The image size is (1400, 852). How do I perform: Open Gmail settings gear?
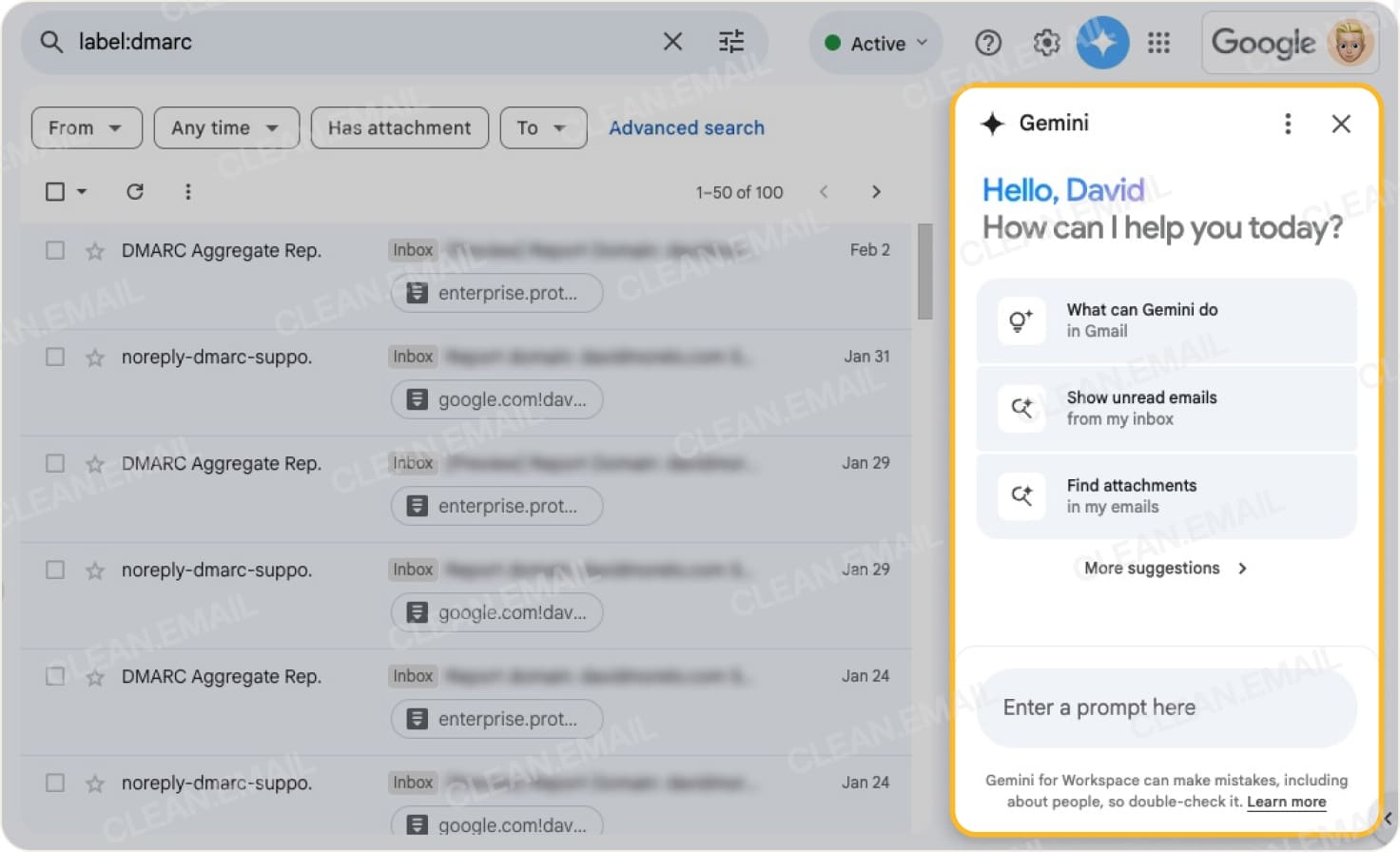coord(1045,42)
